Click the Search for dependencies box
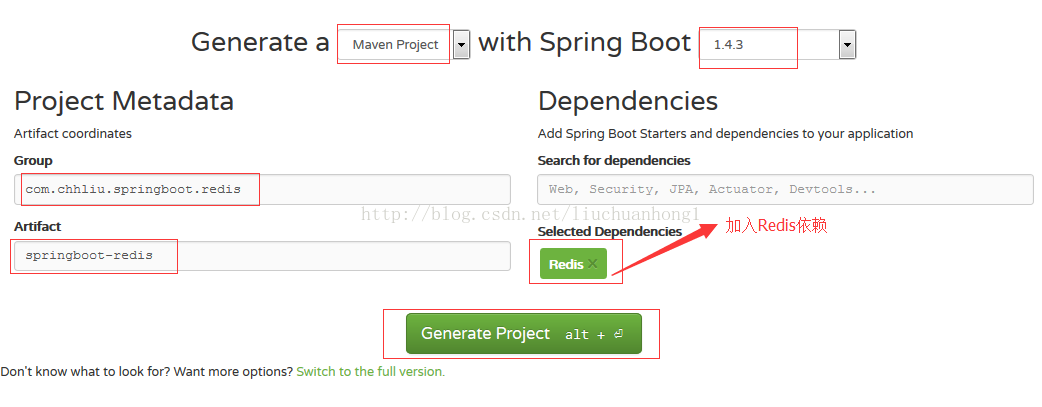The image size is (1042, 407). point(785,189)
